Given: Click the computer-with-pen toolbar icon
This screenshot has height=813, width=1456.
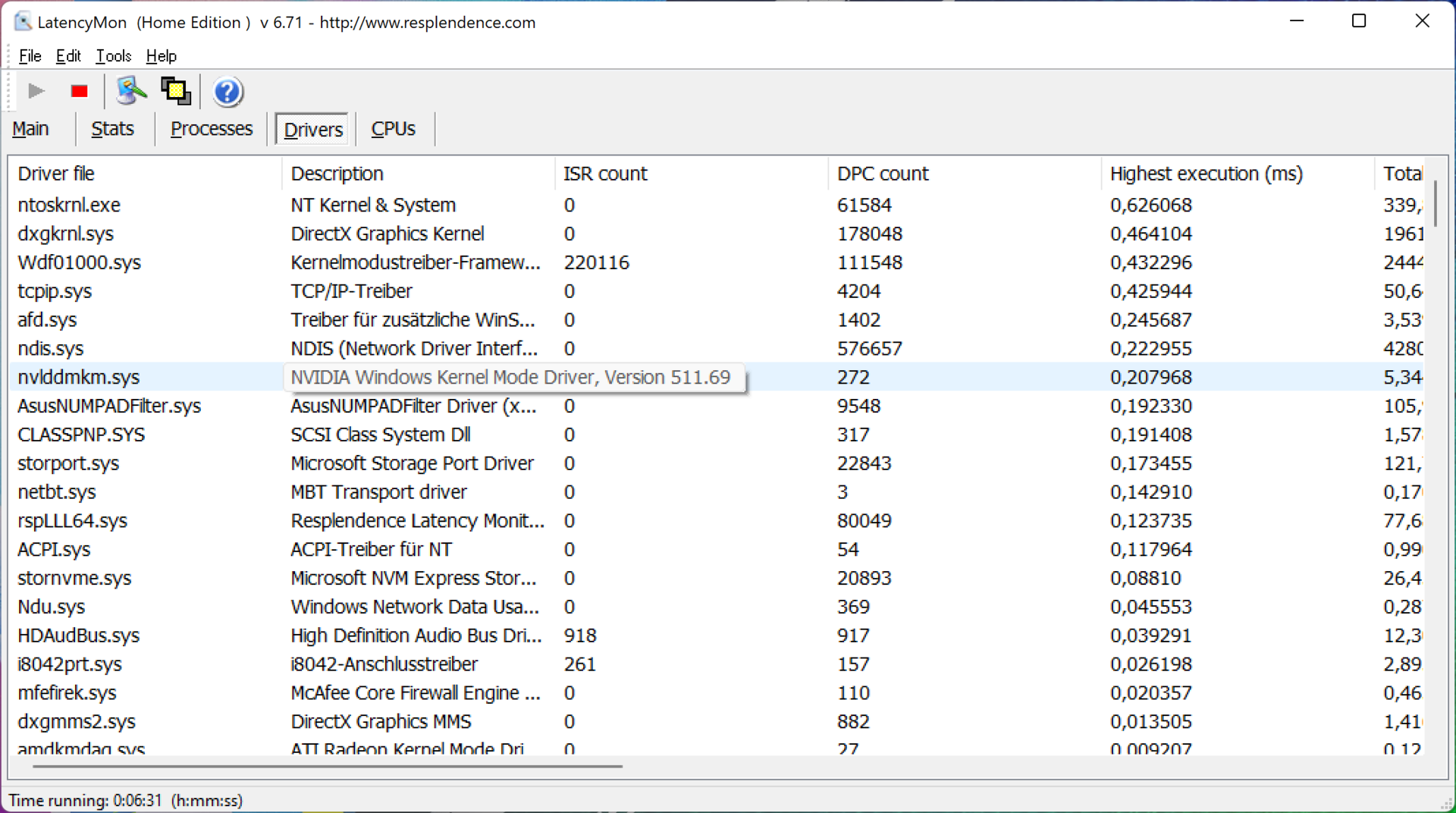Looking at the screenshot, I should click(x=130, y=92).
